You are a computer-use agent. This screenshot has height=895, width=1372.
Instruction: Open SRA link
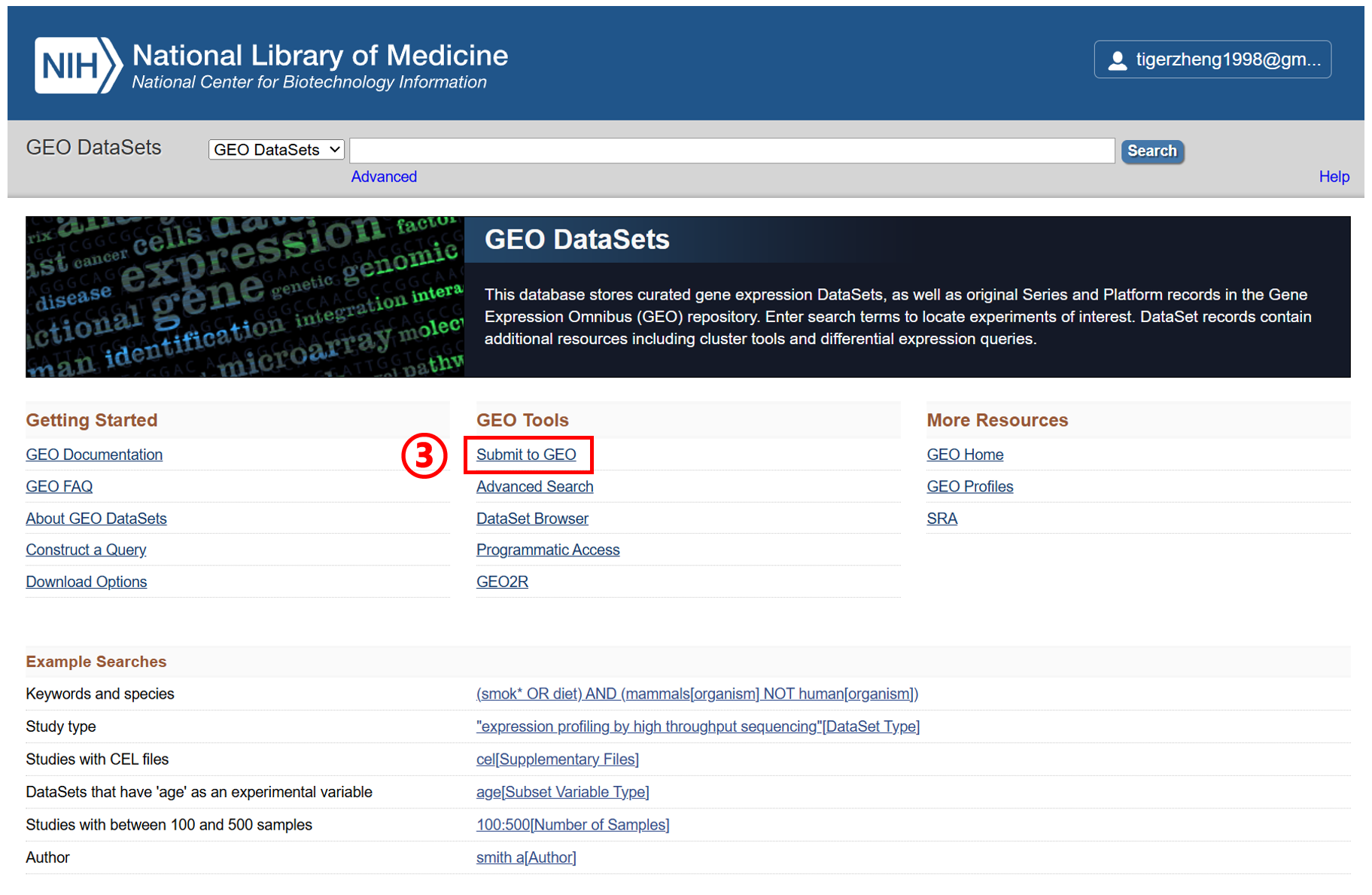pos(942,519)
